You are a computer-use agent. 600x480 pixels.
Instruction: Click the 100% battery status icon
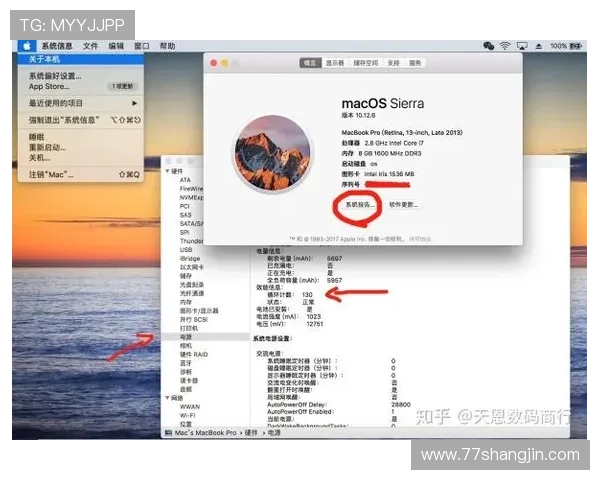pos(566,46)
